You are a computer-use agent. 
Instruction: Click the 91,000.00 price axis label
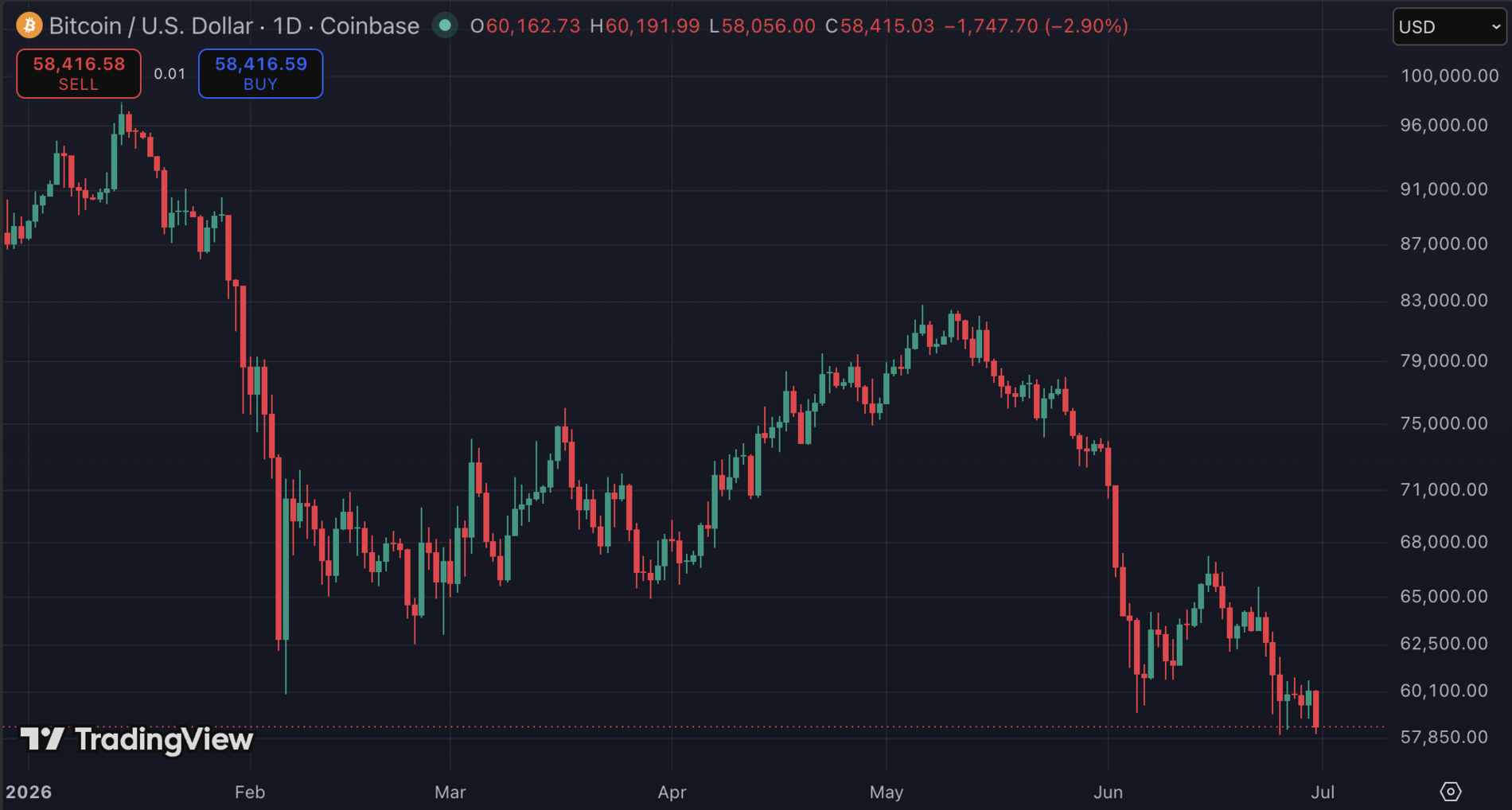coord(1444,189)
